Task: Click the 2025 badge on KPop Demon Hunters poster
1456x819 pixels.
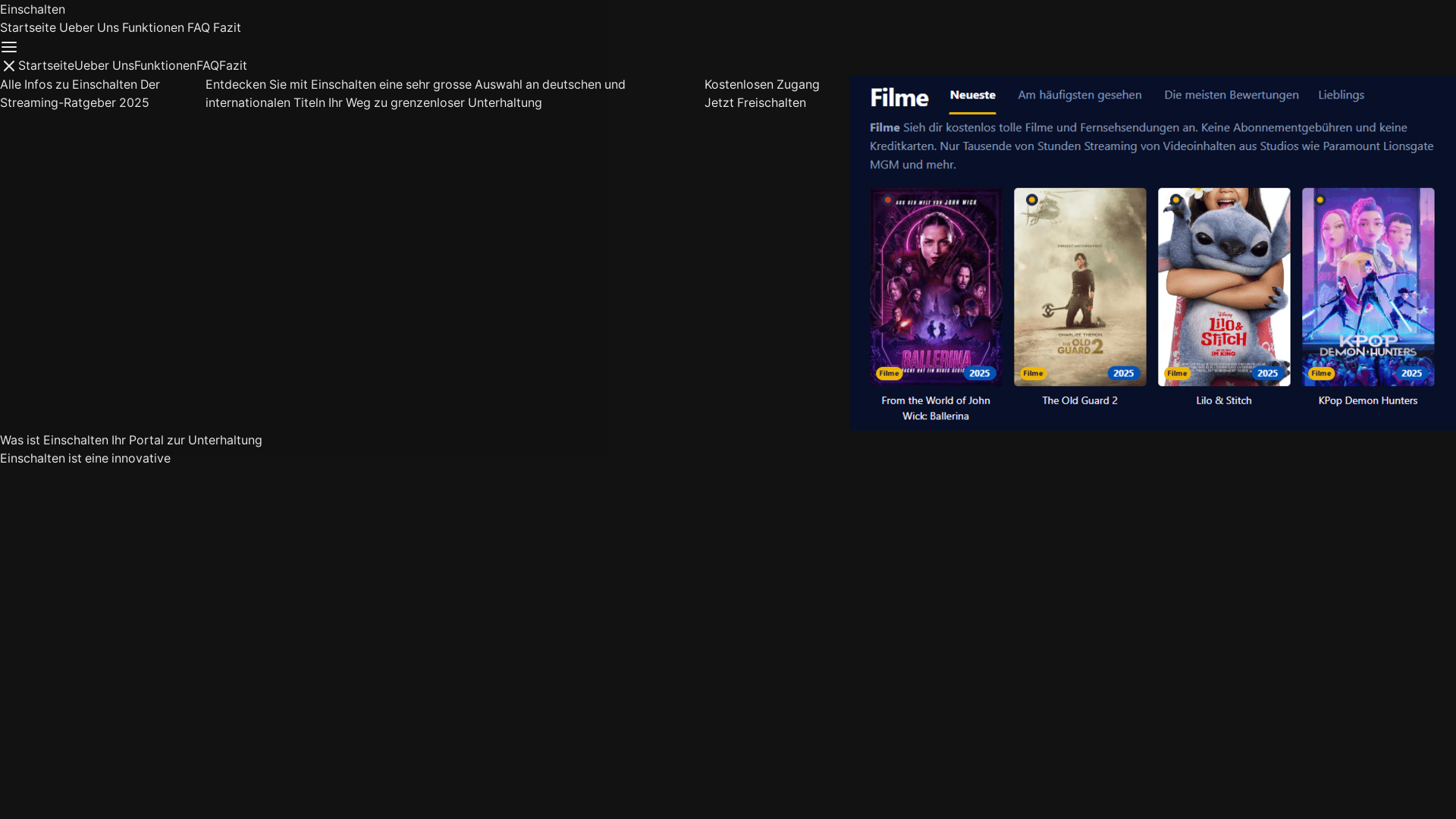Action: click(1412, 373)
